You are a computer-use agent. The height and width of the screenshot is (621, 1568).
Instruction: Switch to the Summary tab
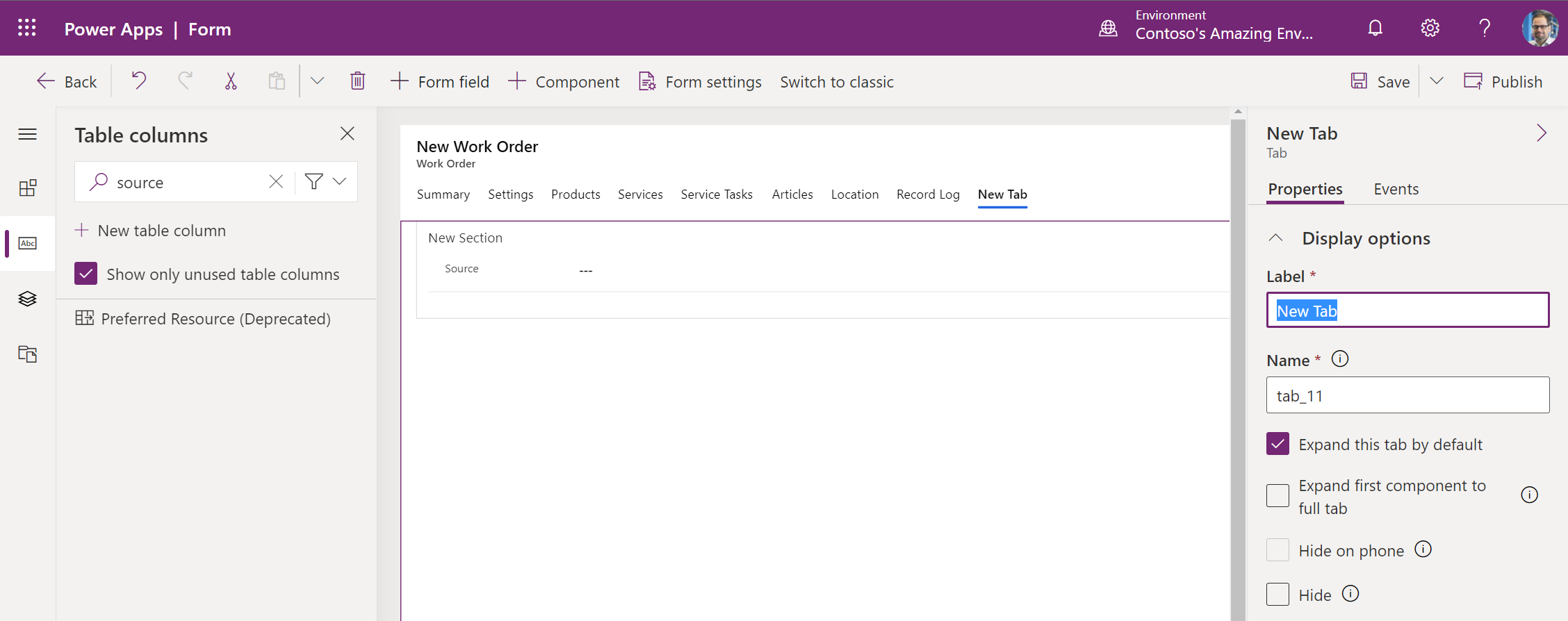coord(443,194)
